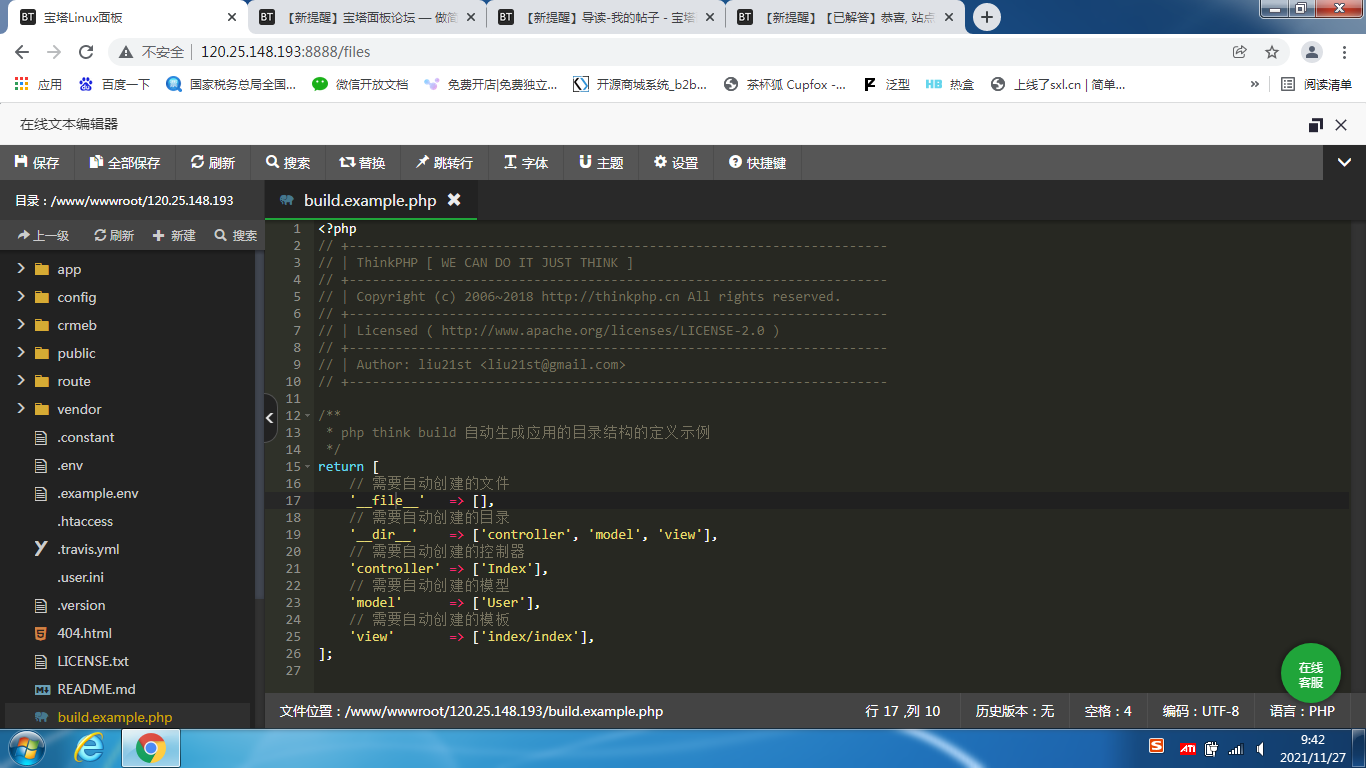
Task: Expand the route folder
Action: [x=20, y=381]
